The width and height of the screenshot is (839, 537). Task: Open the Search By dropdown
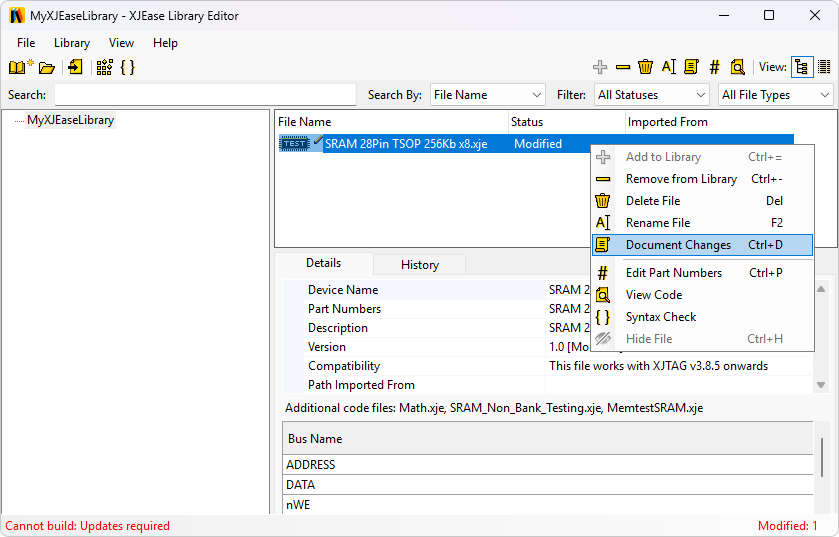[487, 95]
